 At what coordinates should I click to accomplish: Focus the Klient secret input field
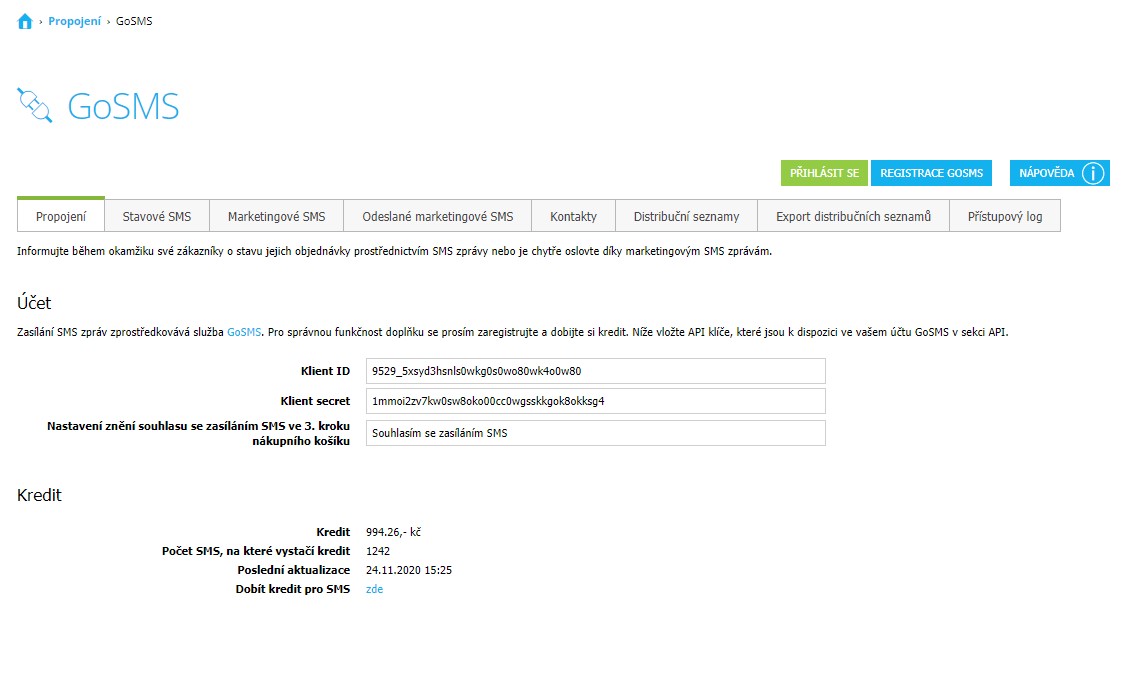point(595,402)
